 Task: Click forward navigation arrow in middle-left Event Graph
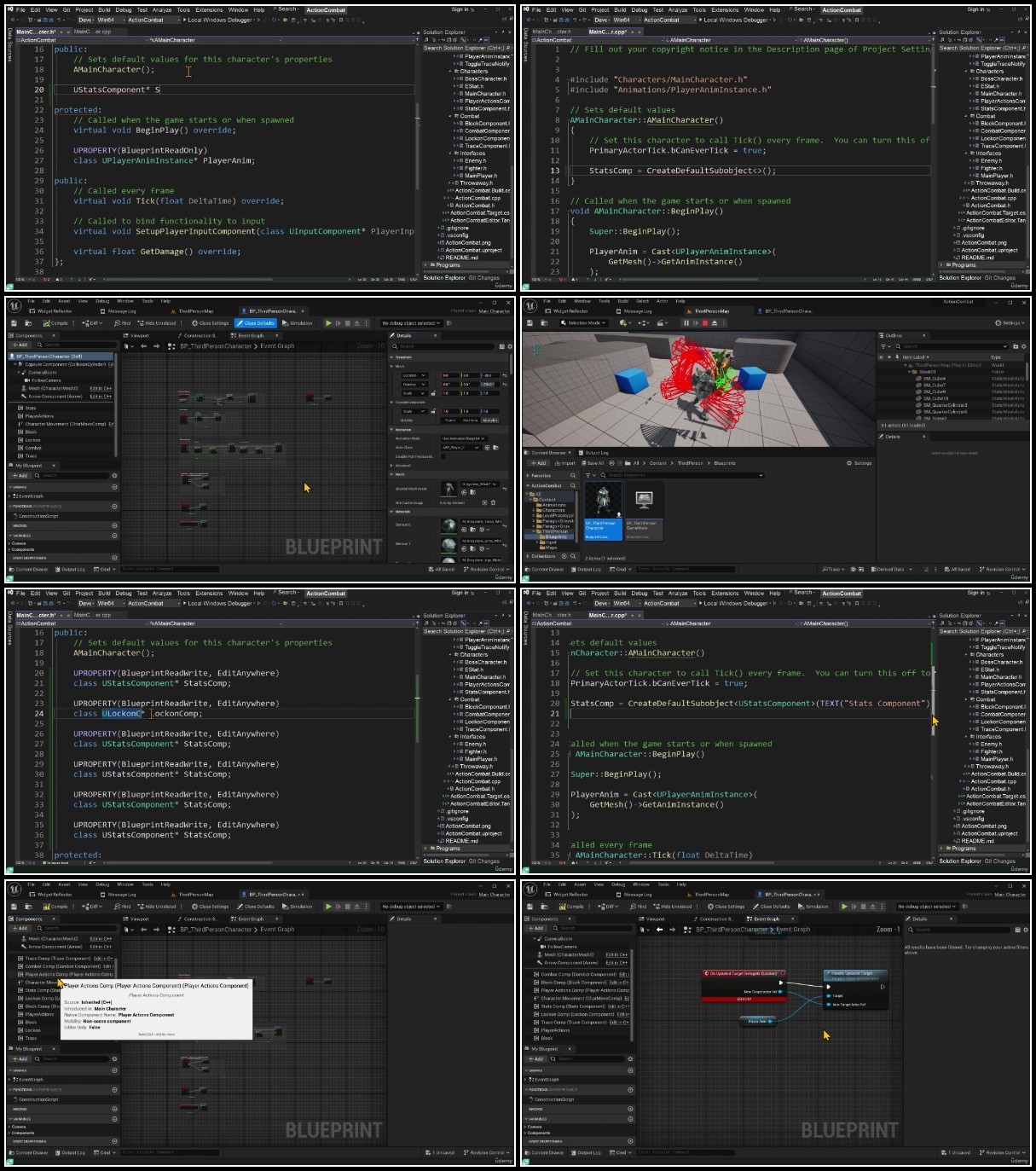click(x=156, y=346)
